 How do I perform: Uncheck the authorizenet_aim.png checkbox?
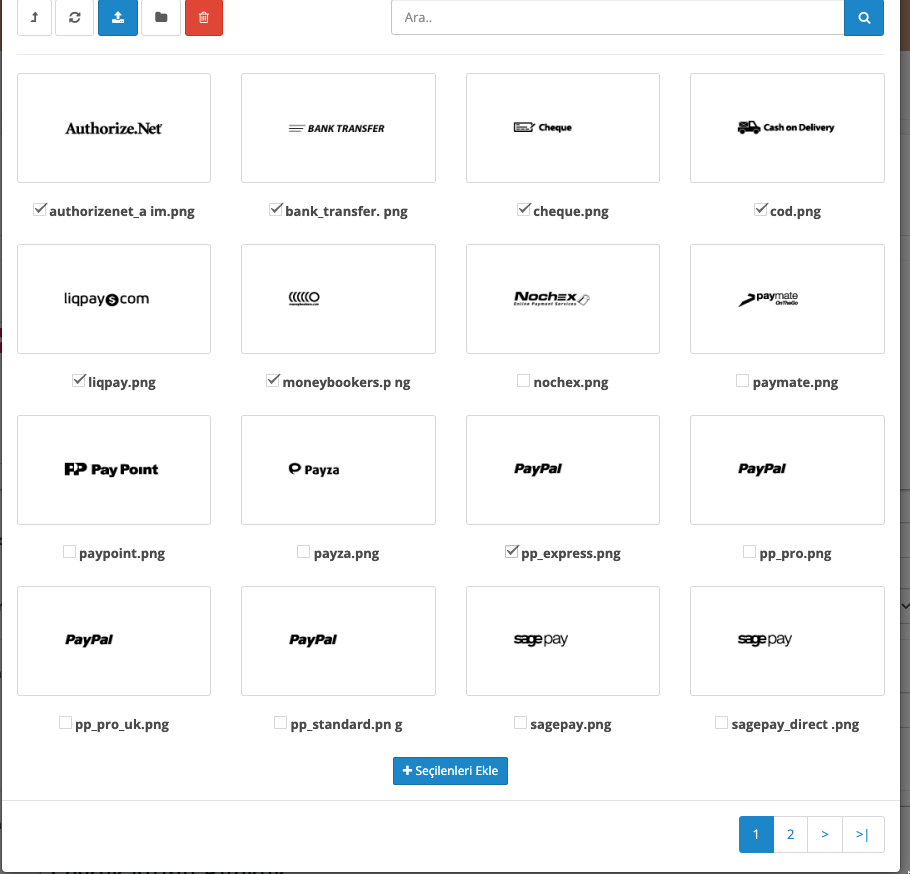(x=39, y=209)
